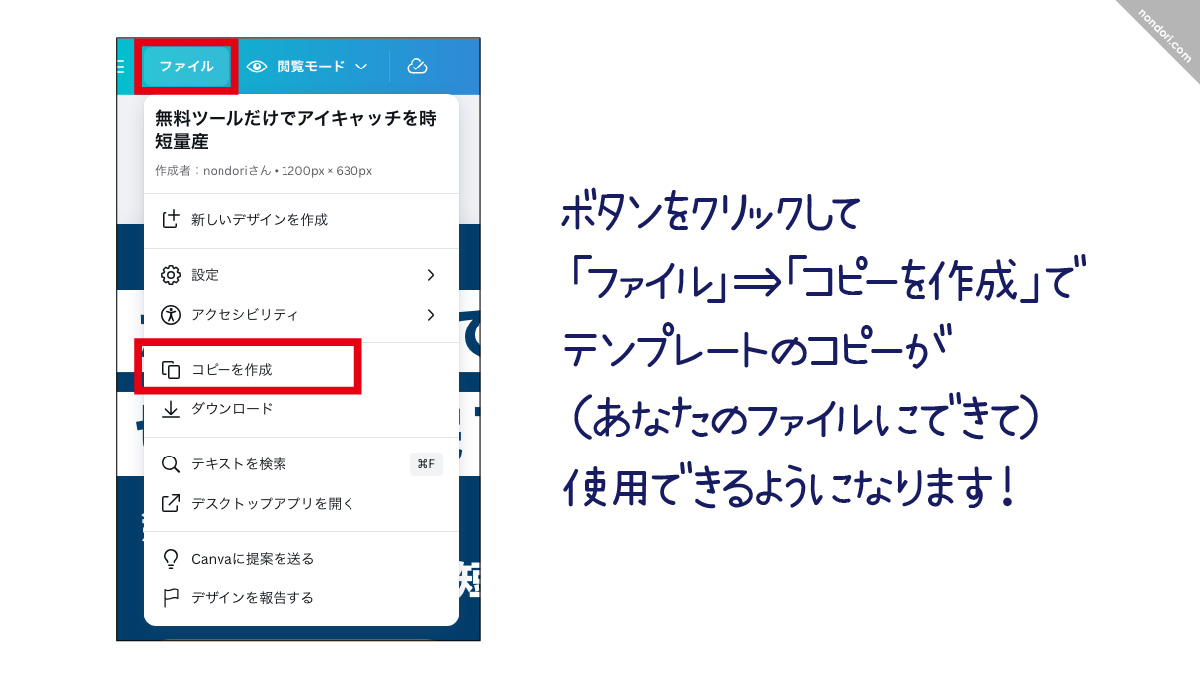Select 新しいデザインを作成 from the menu
This screenshot has width=1200, height=675.
259,219
